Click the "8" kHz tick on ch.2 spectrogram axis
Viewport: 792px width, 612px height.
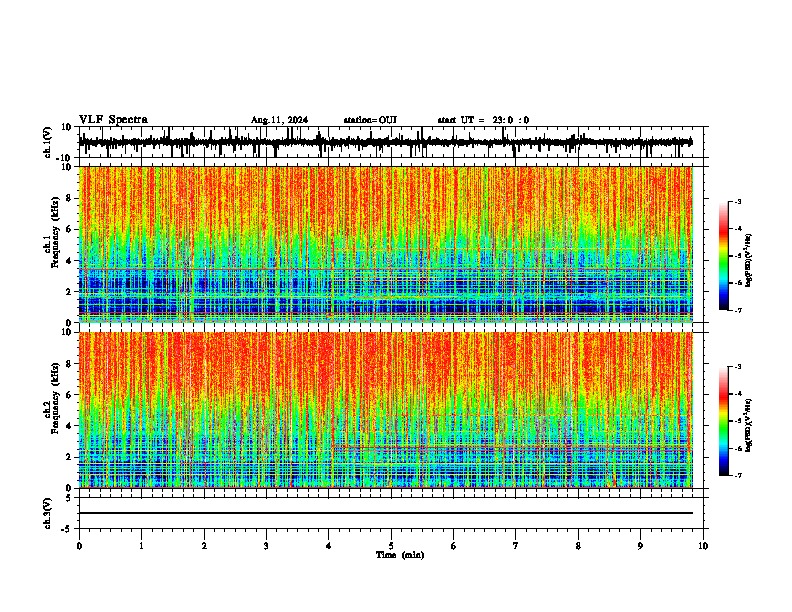click(69, 364)
